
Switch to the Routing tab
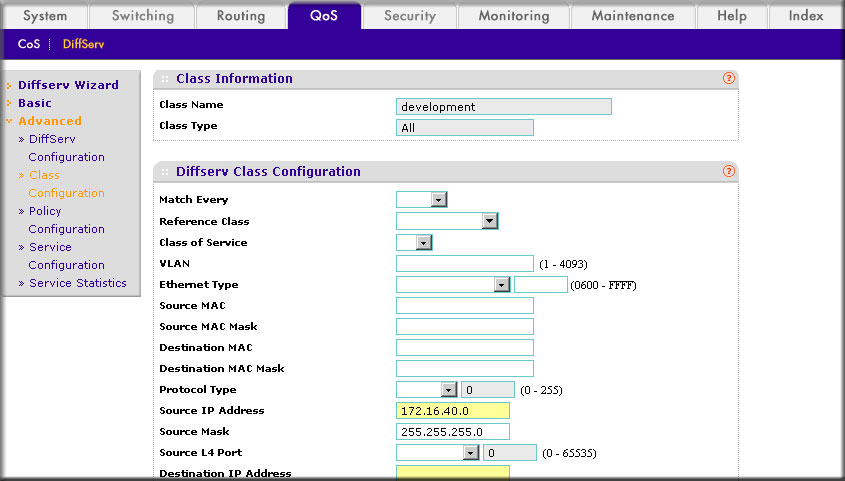pos(241,16)
